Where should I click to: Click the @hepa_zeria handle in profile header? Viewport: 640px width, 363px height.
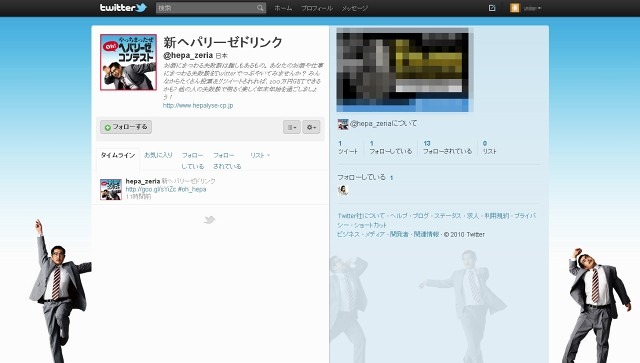click(x=188, y=55)
